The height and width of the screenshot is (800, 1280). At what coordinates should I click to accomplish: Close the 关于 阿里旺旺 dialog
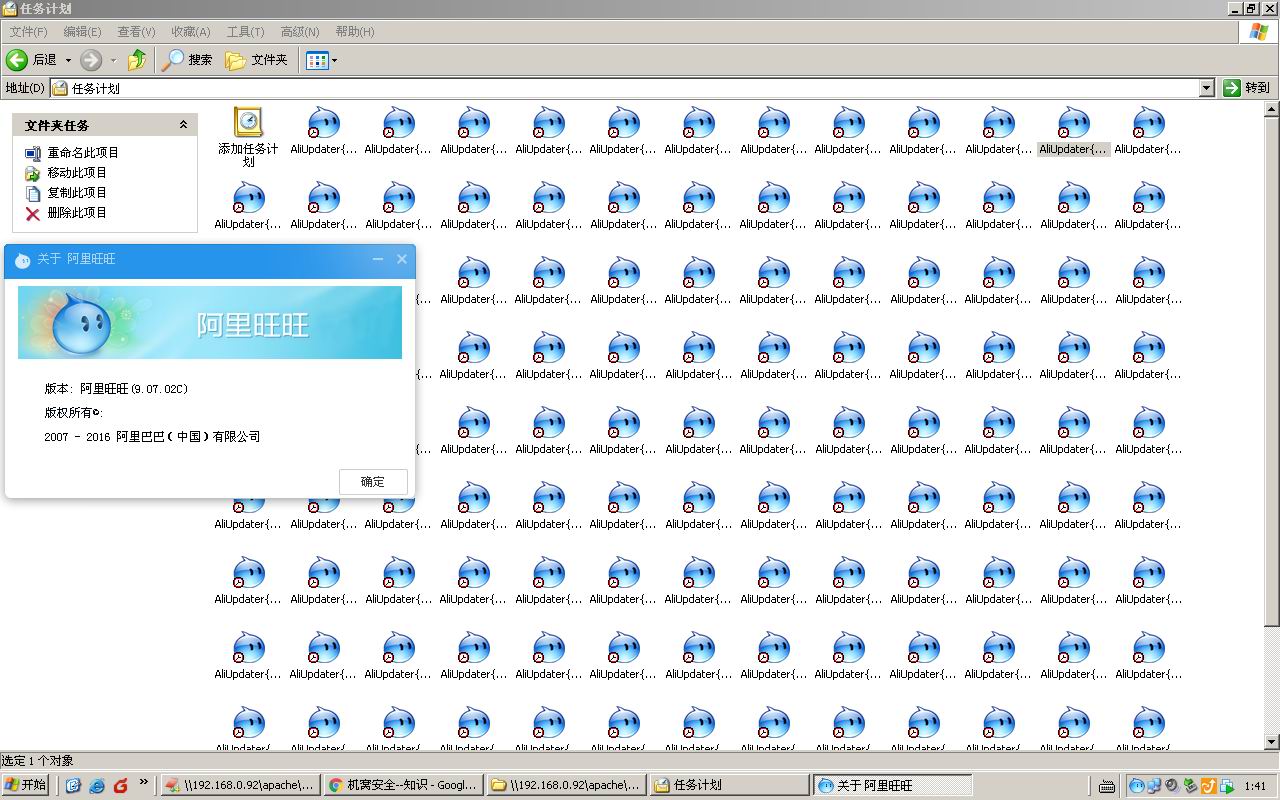pyautogui.click(x=402, y=259)
